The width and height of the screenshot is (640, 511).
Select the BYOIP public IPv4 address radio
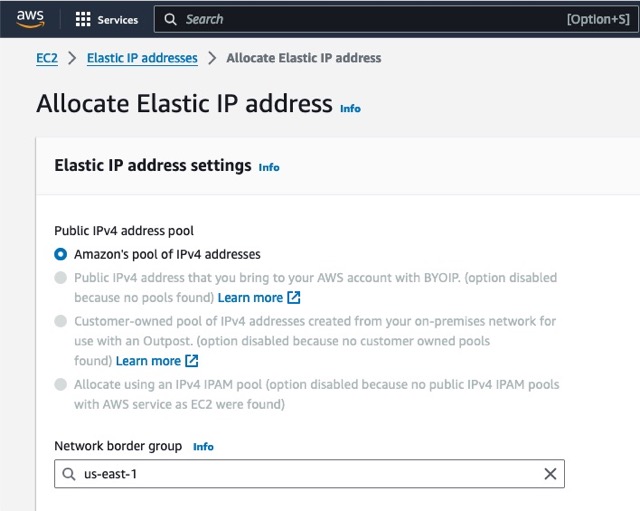coord(60,278)
